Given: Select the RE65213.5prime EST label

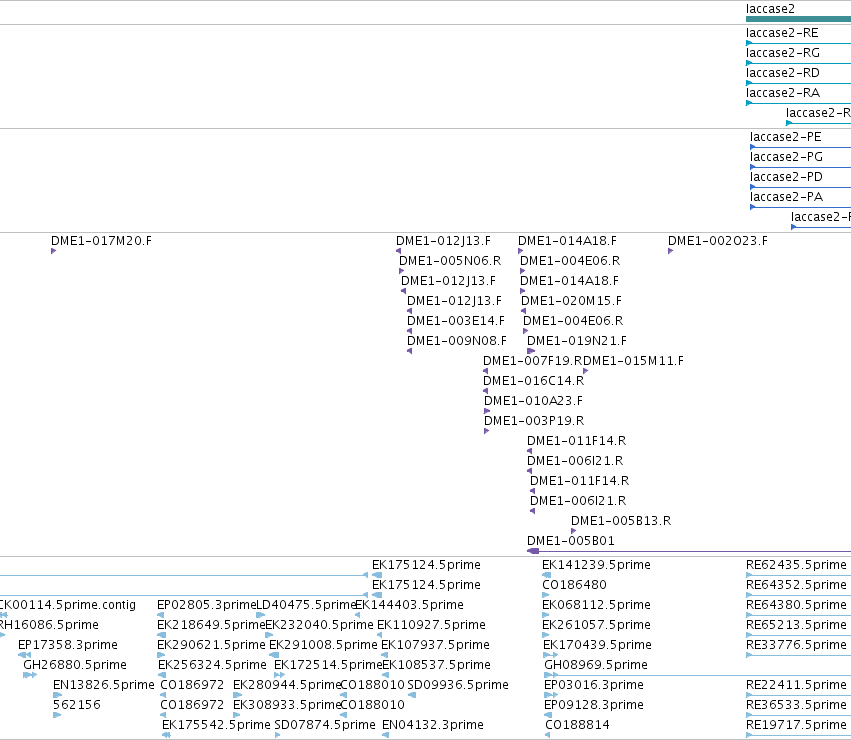Looking at the screenshot, I should [x=796, y=625].
